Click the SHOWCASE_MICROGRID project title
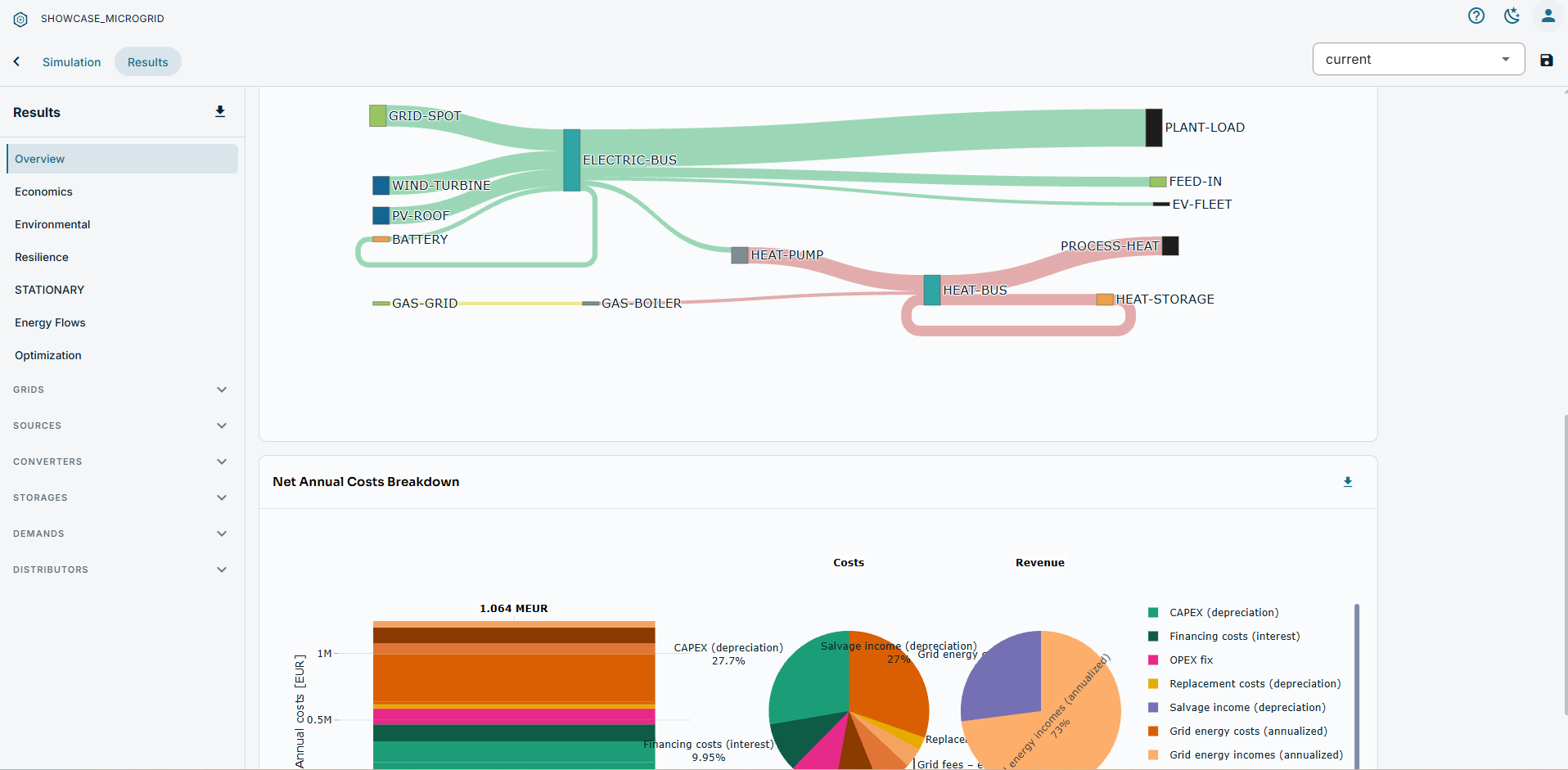The image size is (1568, 770). [x=102, y=19]
